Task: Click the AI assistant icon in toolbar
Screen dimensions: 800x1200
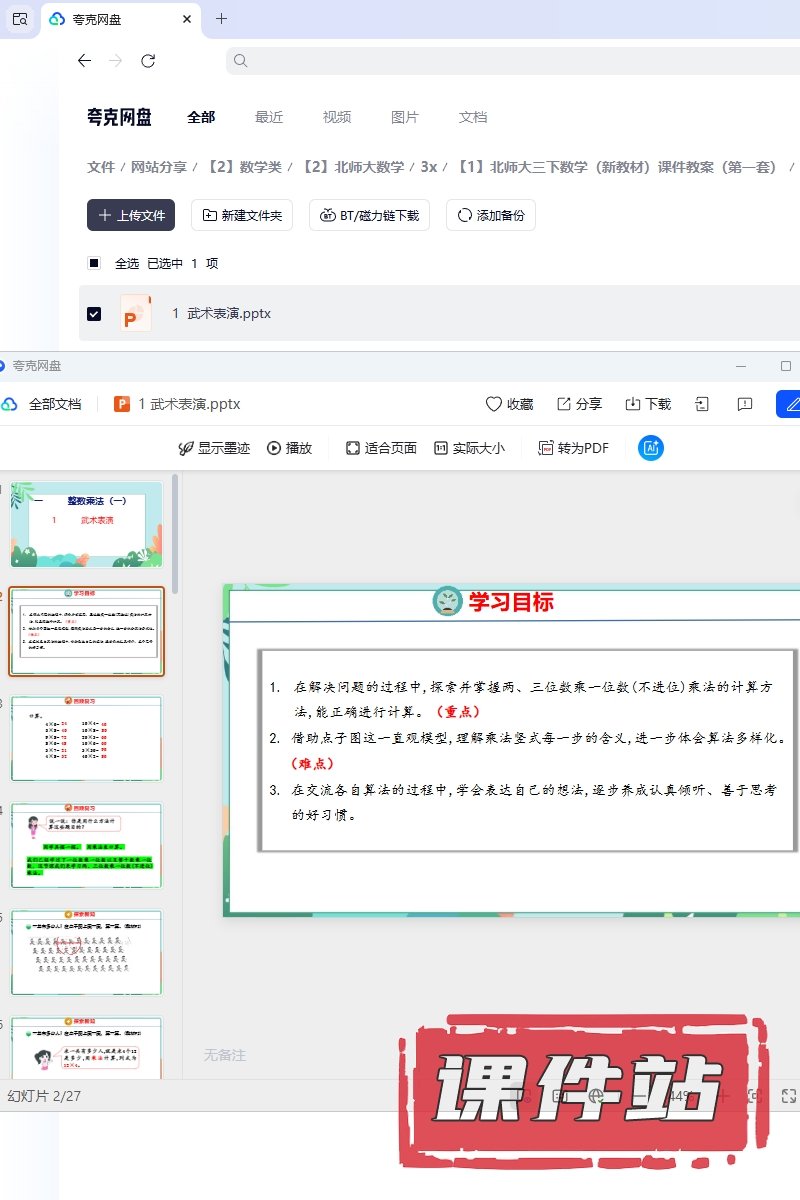Action: point(651,448)
